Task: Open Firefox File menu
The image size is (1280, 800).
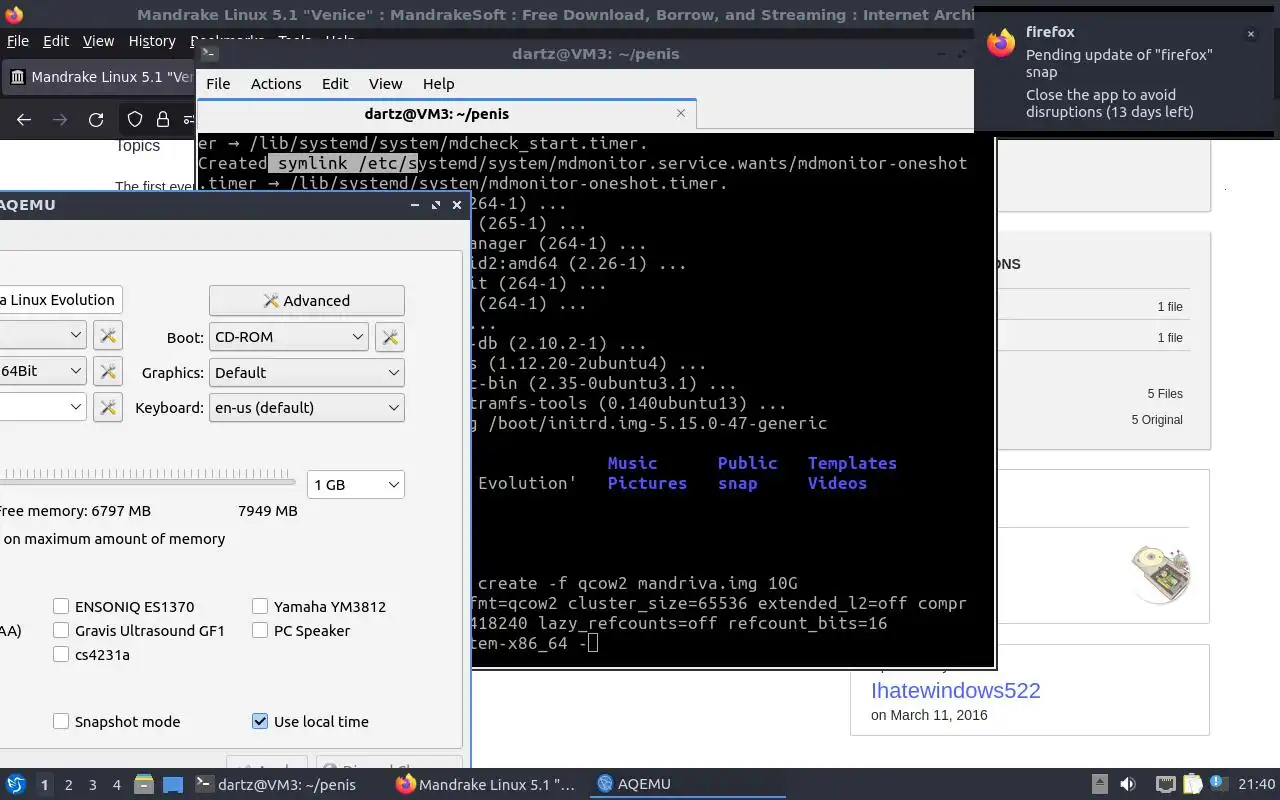Action: [17, 41]
